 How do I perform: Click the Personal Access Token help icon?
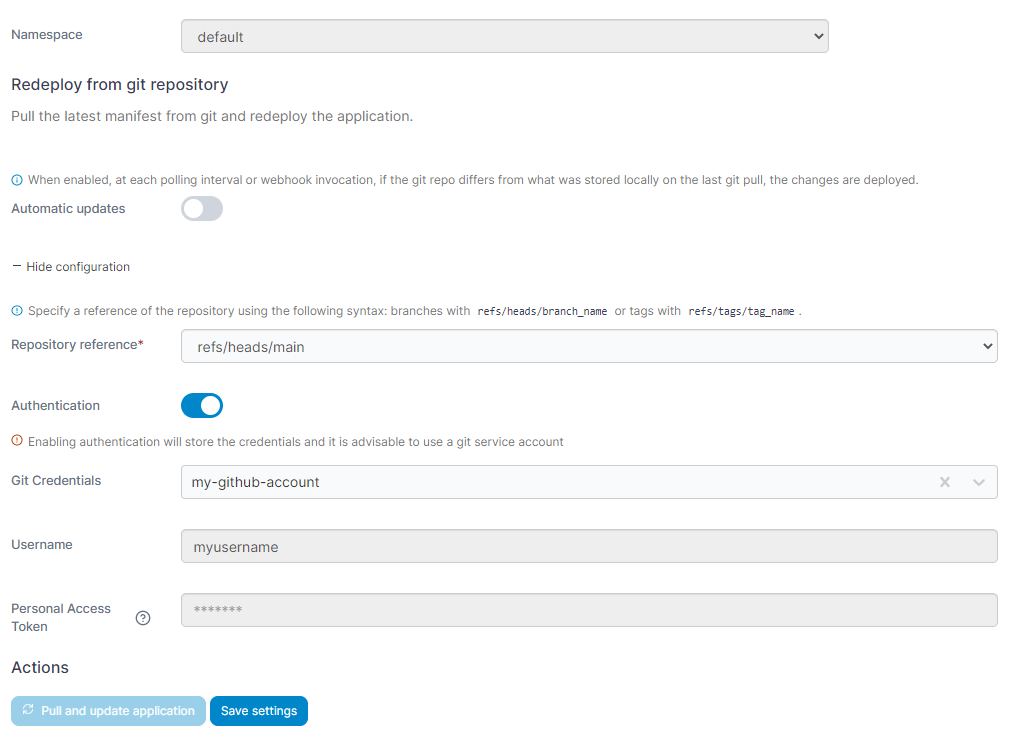pos(143,618)
